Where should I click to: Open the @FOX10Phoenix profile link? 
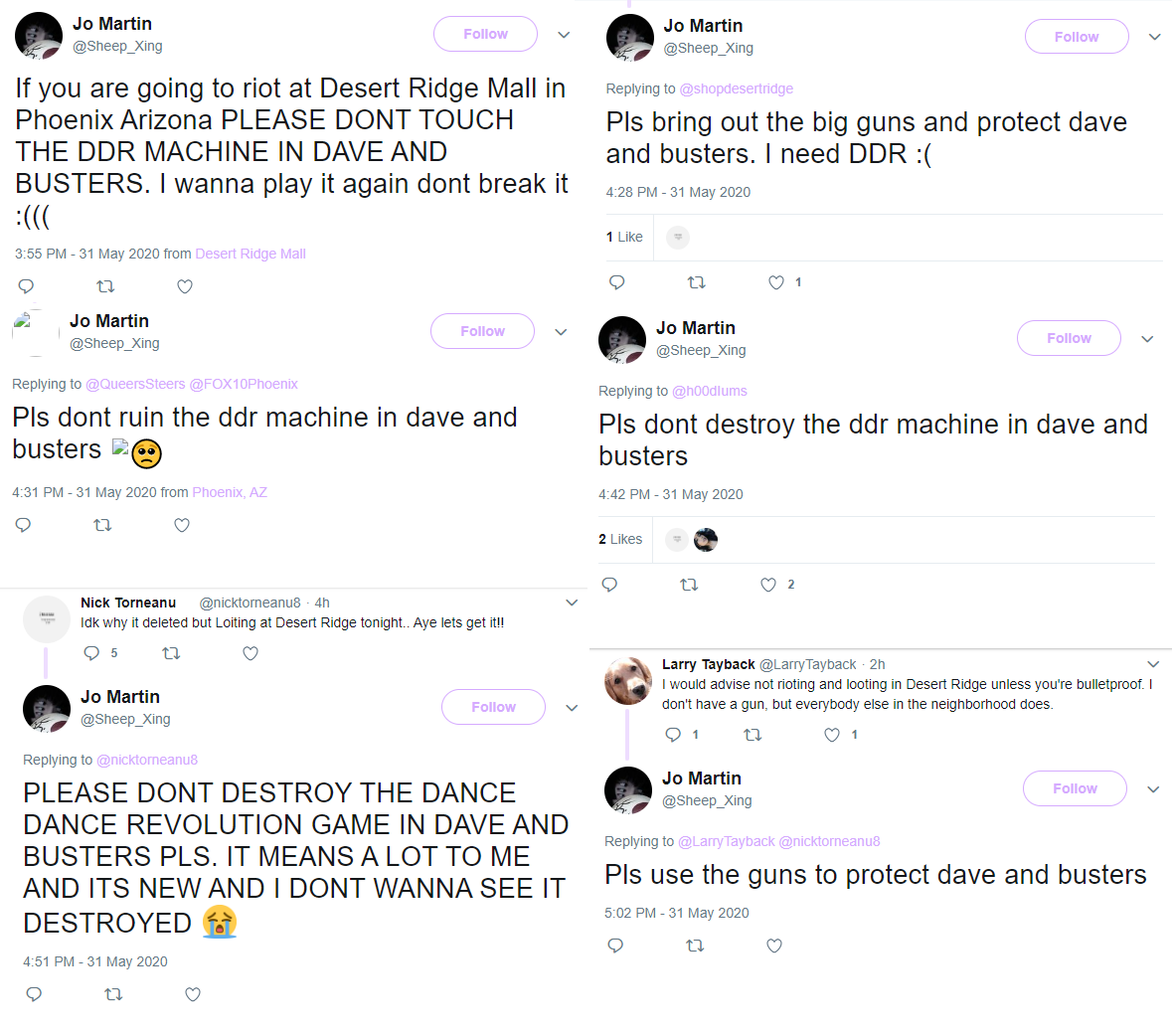244,384
